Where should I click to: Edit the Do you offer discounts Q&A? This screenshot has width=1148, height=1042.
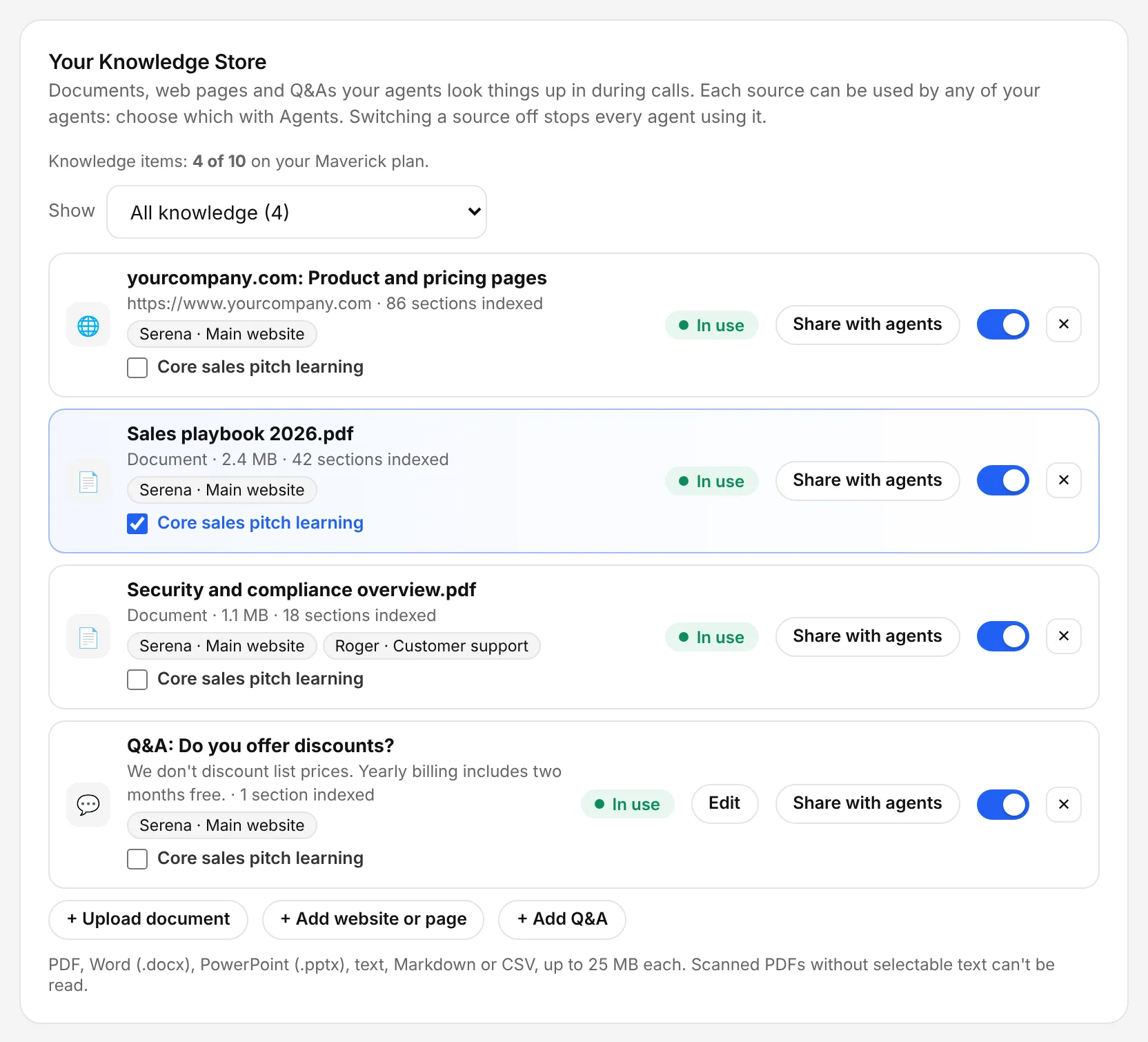[724, 804]
